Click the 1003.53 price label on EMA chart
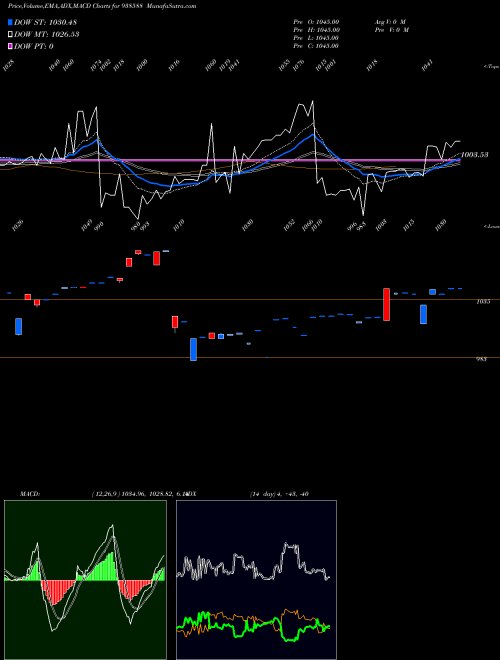Viewport: 500px width, 660px height. (x=475, y=154)
